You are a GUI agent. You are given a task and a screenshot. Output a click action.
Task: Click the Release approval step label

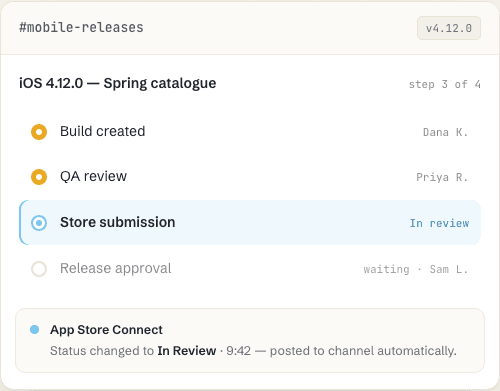click(116, 268)
